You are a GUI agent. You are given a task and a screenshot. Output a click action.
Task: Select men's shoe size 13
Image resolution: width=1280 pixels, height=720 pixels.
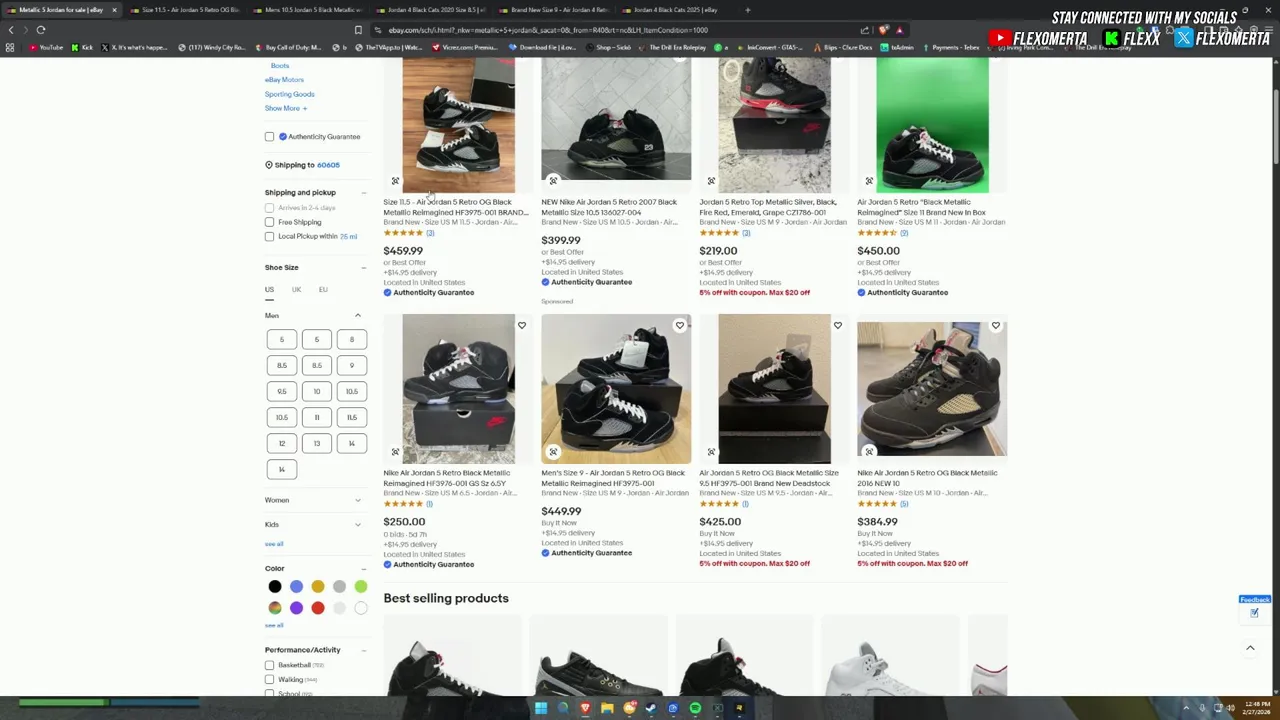click(x=316, y=444)
